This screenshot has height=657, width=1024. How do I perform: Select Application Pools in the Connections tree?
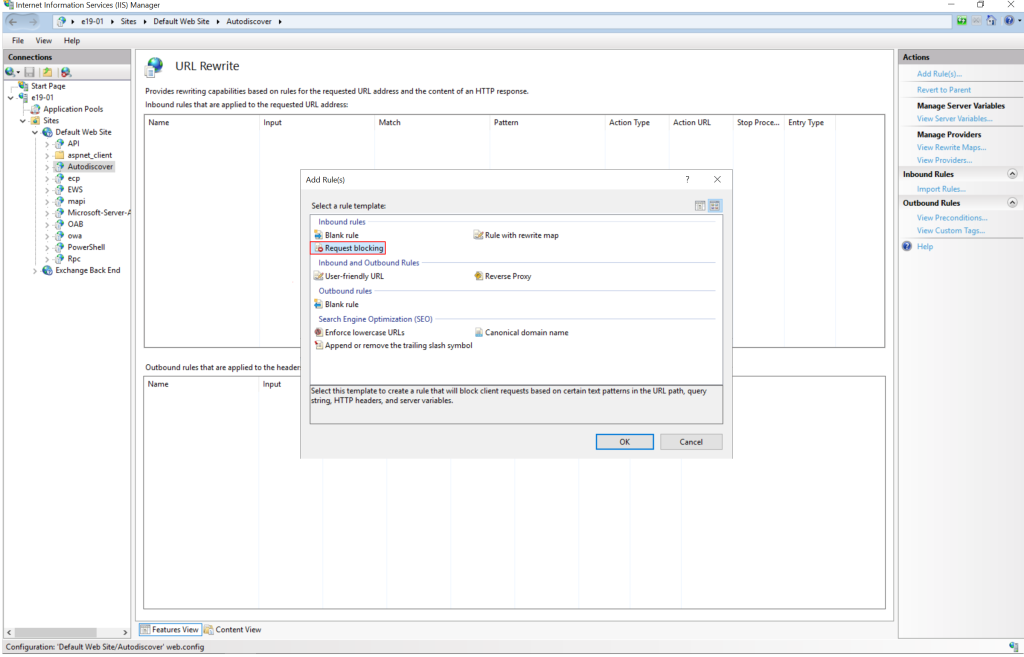click(x=72, y=109)
